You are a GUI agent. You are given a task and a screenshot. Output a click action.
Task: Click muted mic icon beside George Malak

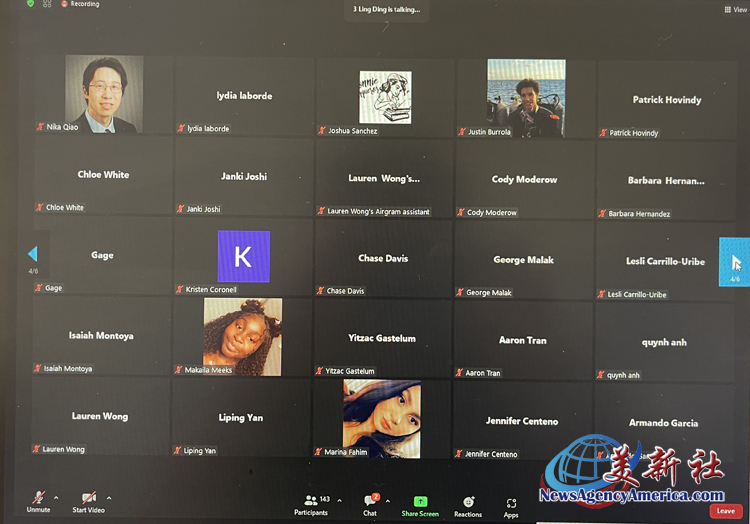(460, 292)
